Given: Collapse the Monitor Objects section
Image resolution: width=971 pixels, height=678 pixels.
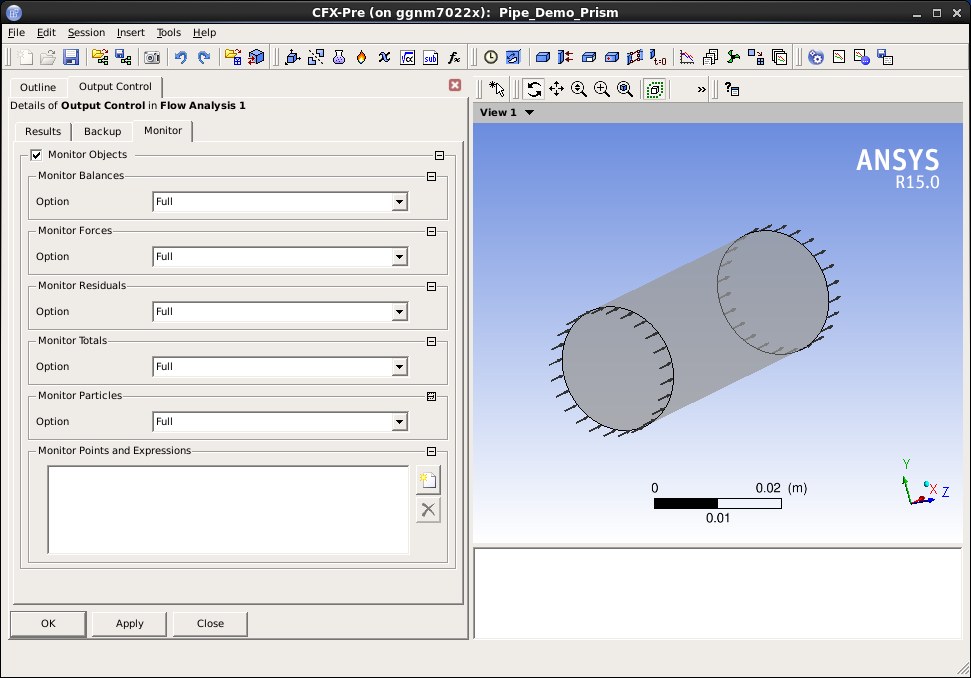Looking at the screenshot, I should [x=440, y=155].
